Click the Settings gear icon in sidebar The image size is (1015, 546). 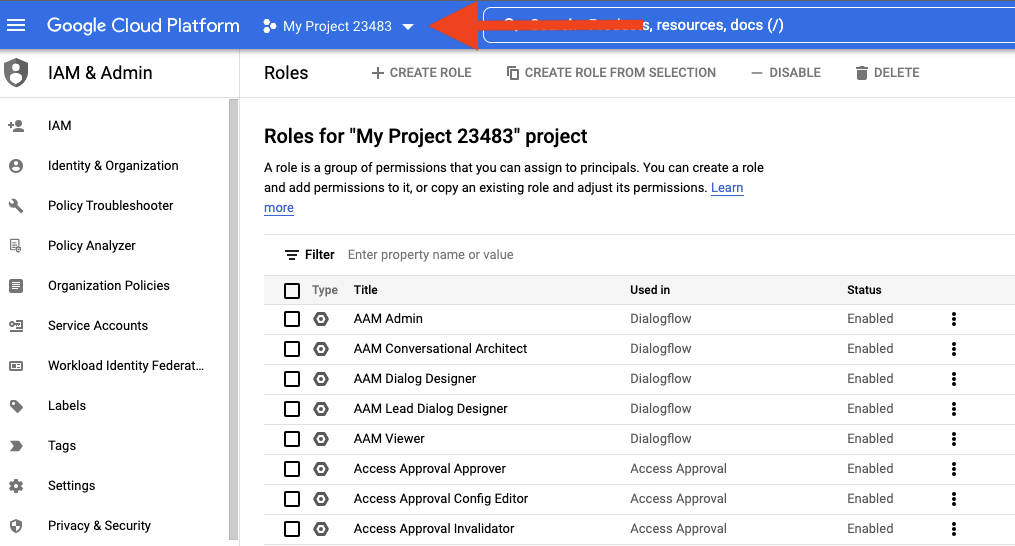pos(16,486)
